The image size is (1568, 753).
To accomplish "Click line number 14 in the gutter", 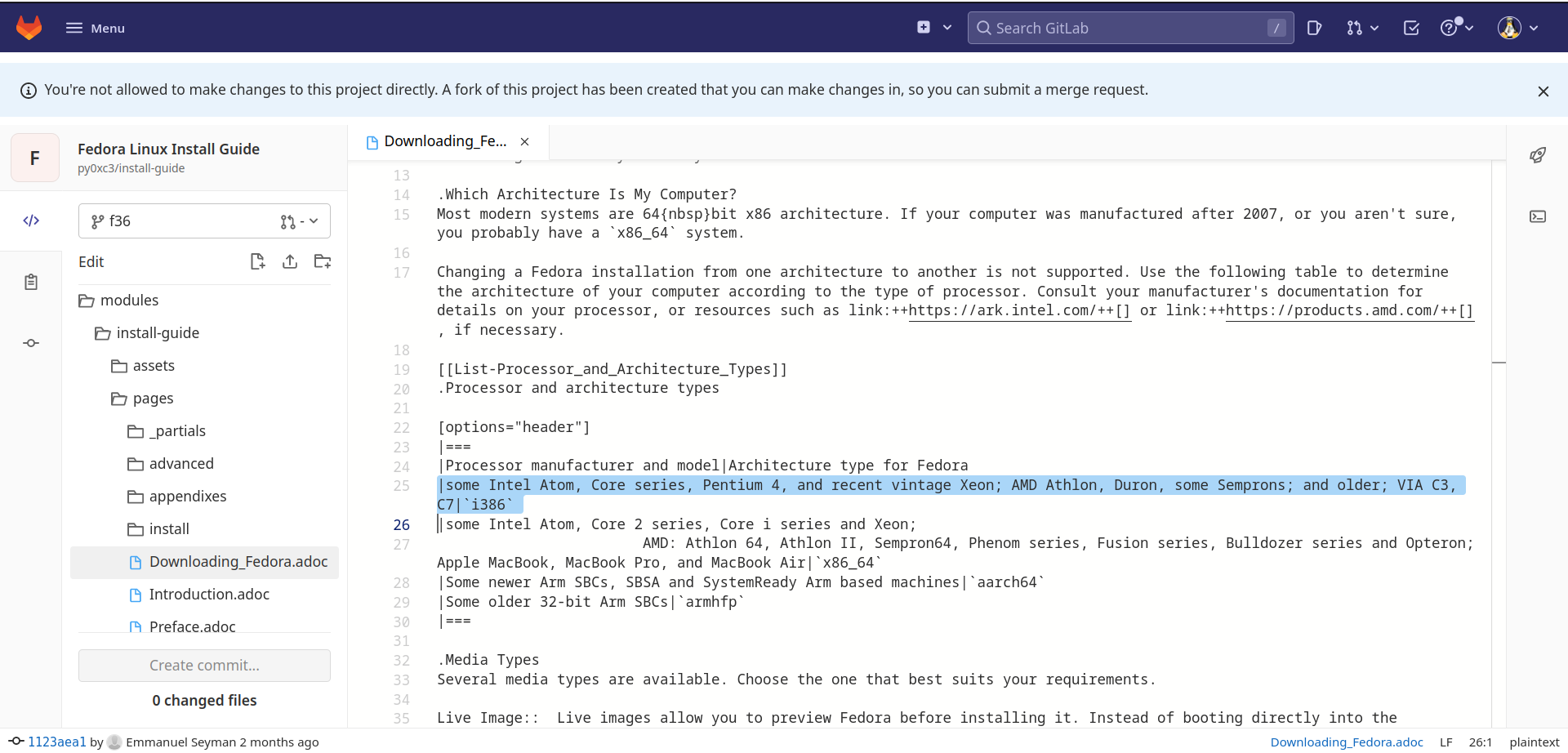I will [402, 194].
